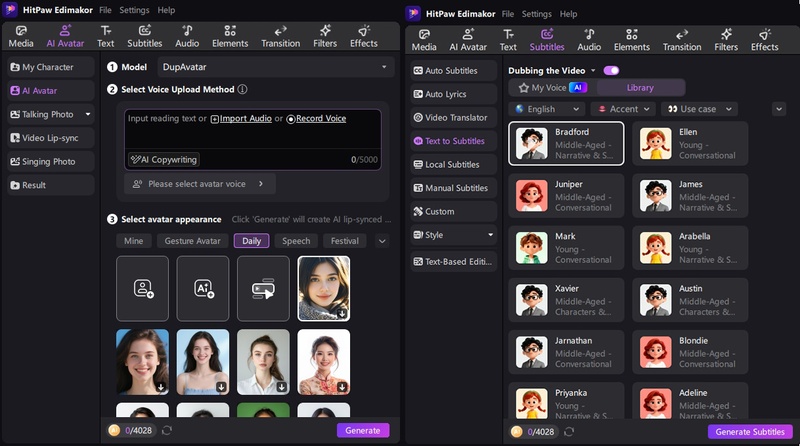800x446 pixels.
Task: Expand more avatar appearance categories
Action: pyautogui.click(x=382, y=241)
